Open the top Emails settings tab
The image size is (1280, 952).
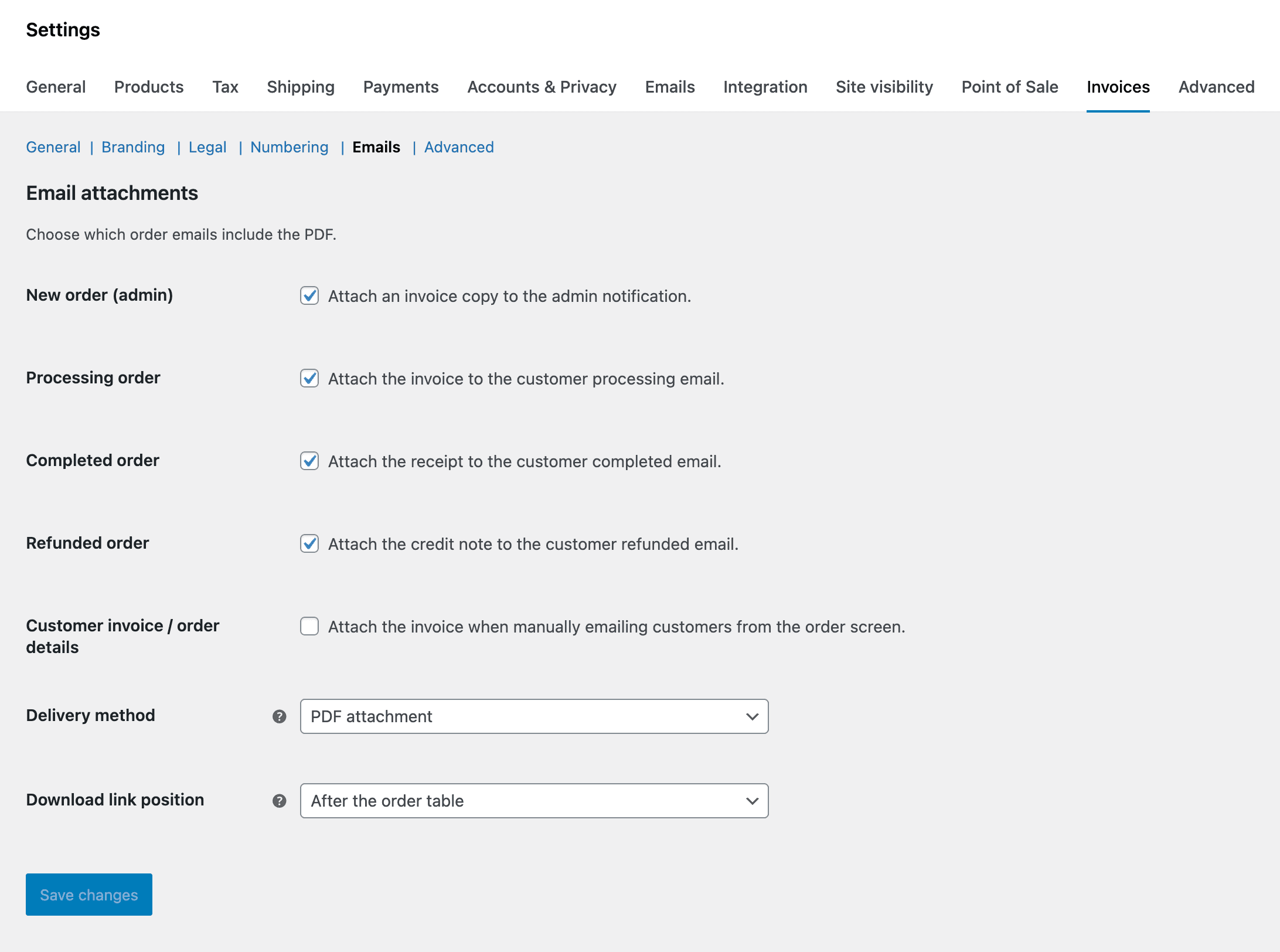click(x=670, y=87)
